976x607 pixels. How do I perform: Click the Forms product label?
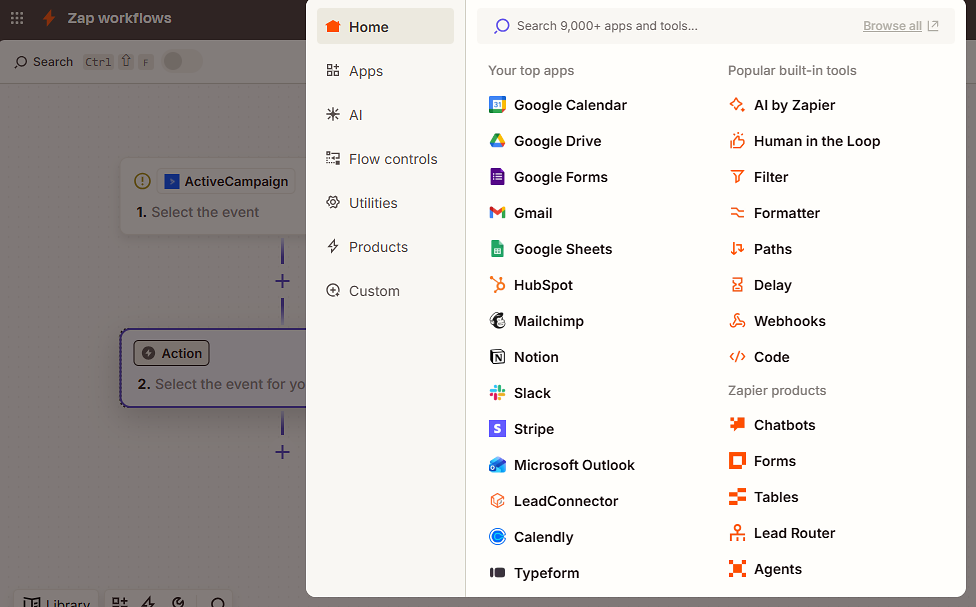tap(774, 461)
